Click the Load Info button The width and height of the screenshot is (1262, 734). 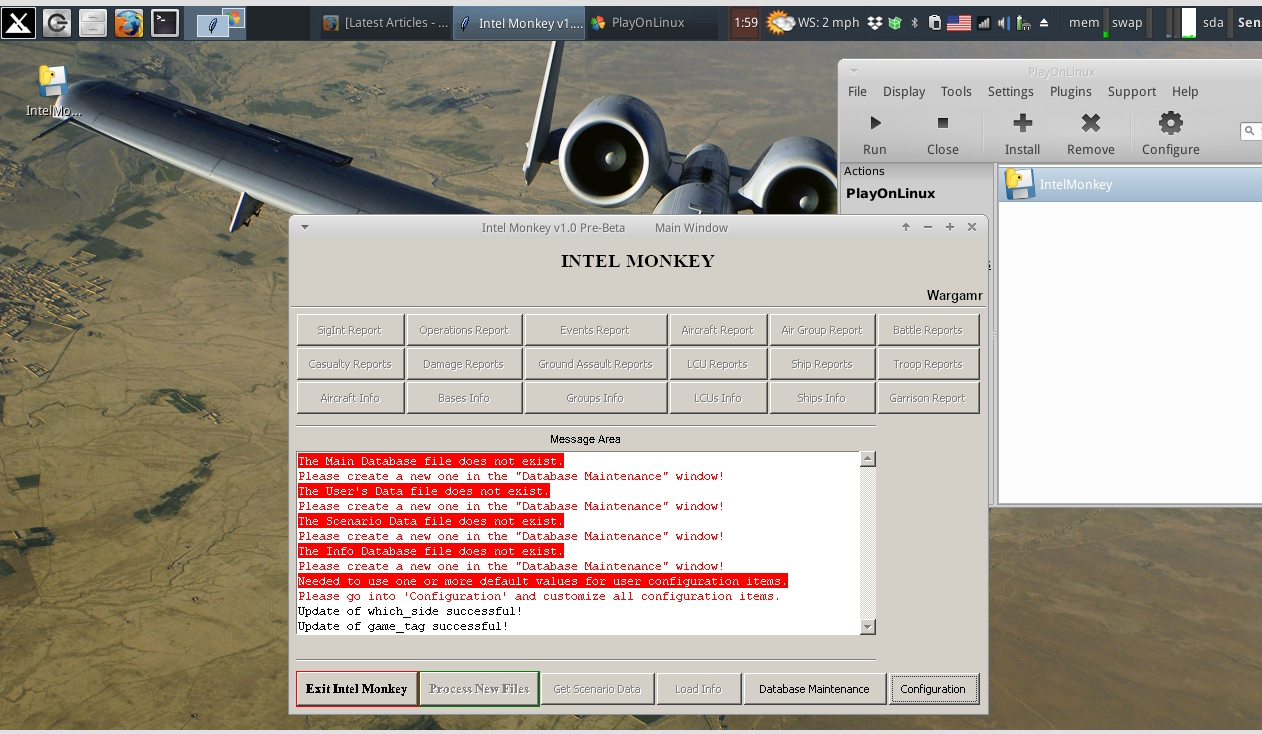698,689
